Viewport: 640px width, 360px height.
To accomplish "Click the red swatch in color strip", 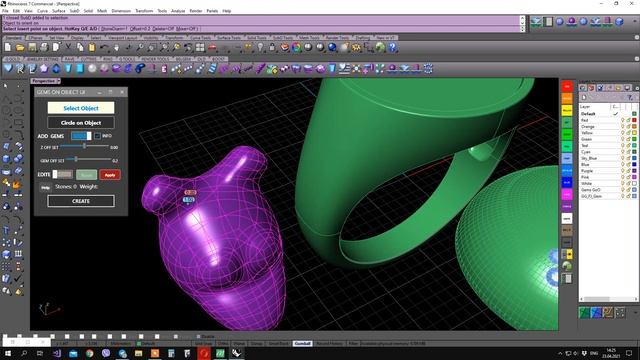I will [567, 87].
